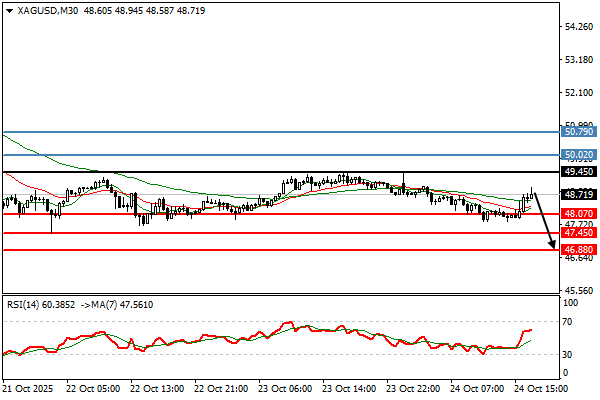
Task: Select the 46.880 red support price tag
Action: pos(580,249)
